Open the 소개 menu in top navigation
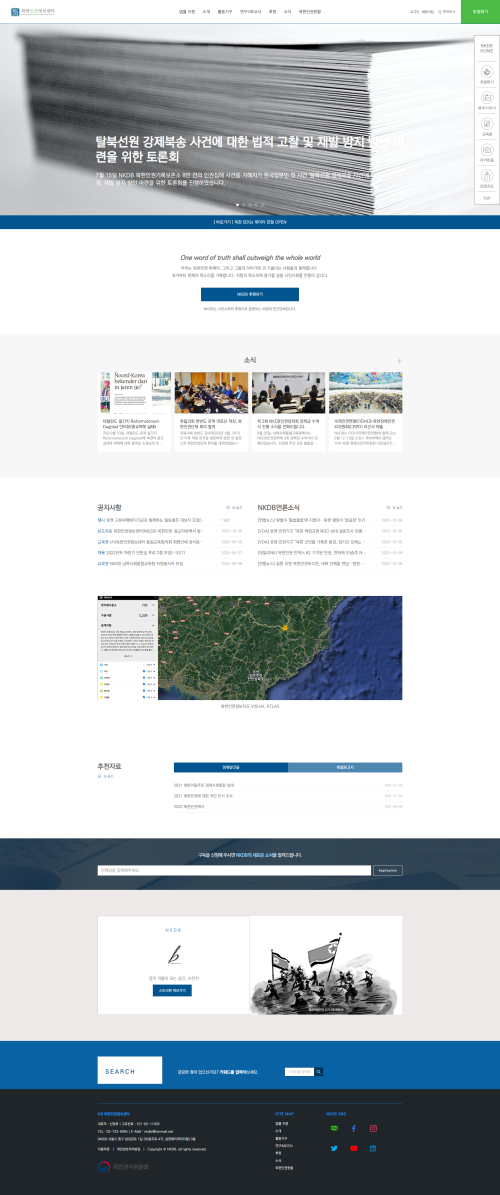500x1195 pixels. click(206, 12)
